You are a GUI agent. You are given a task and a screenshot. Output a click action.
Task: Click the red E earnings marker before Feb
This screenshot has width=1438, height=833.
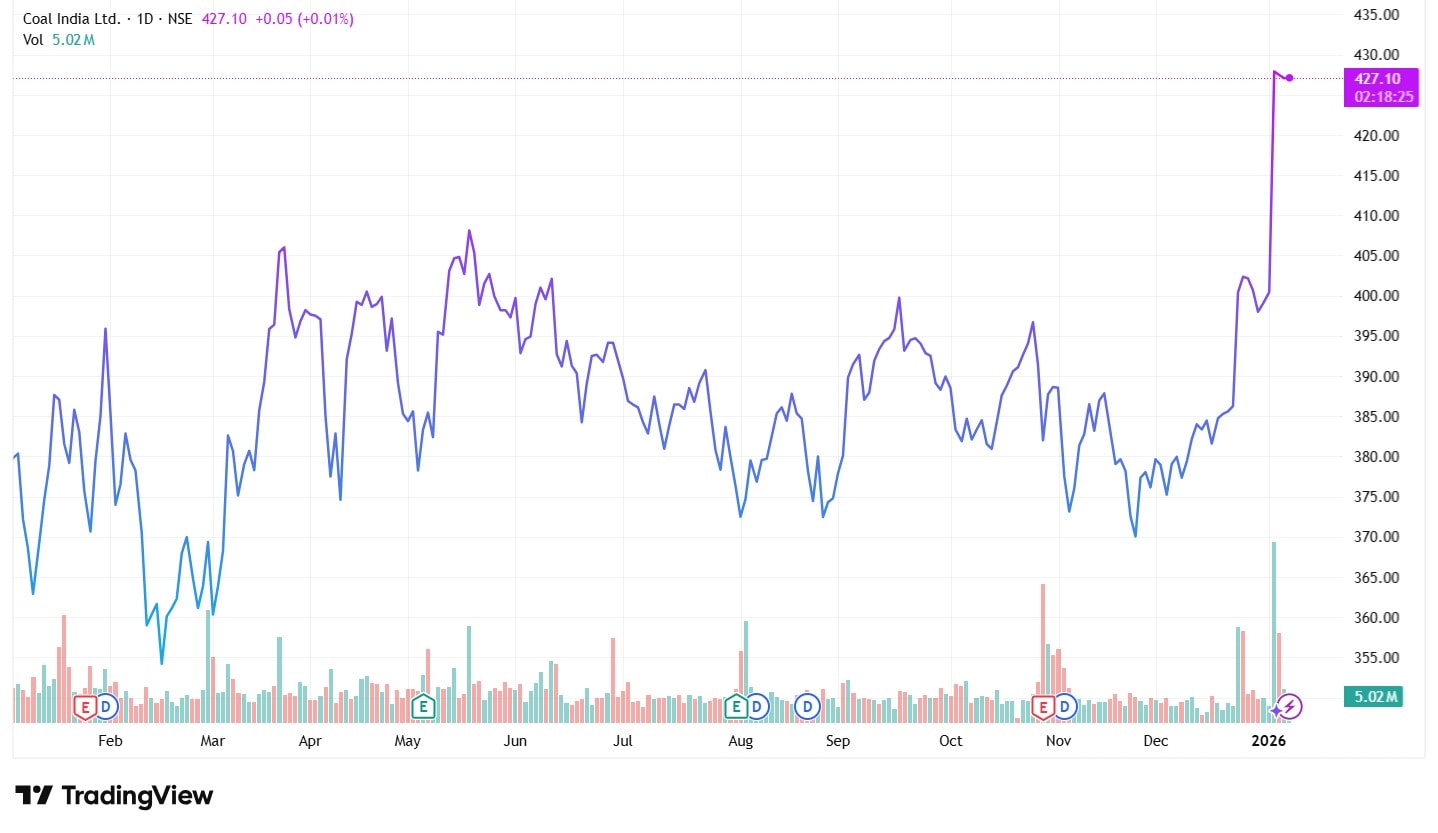tap(86, 707)
